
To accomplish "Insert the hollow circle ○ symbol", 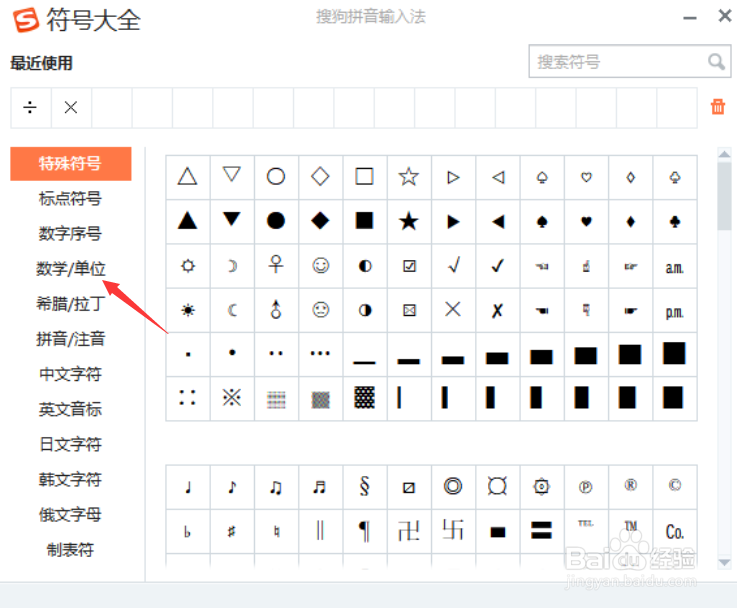I will point(276,177).
